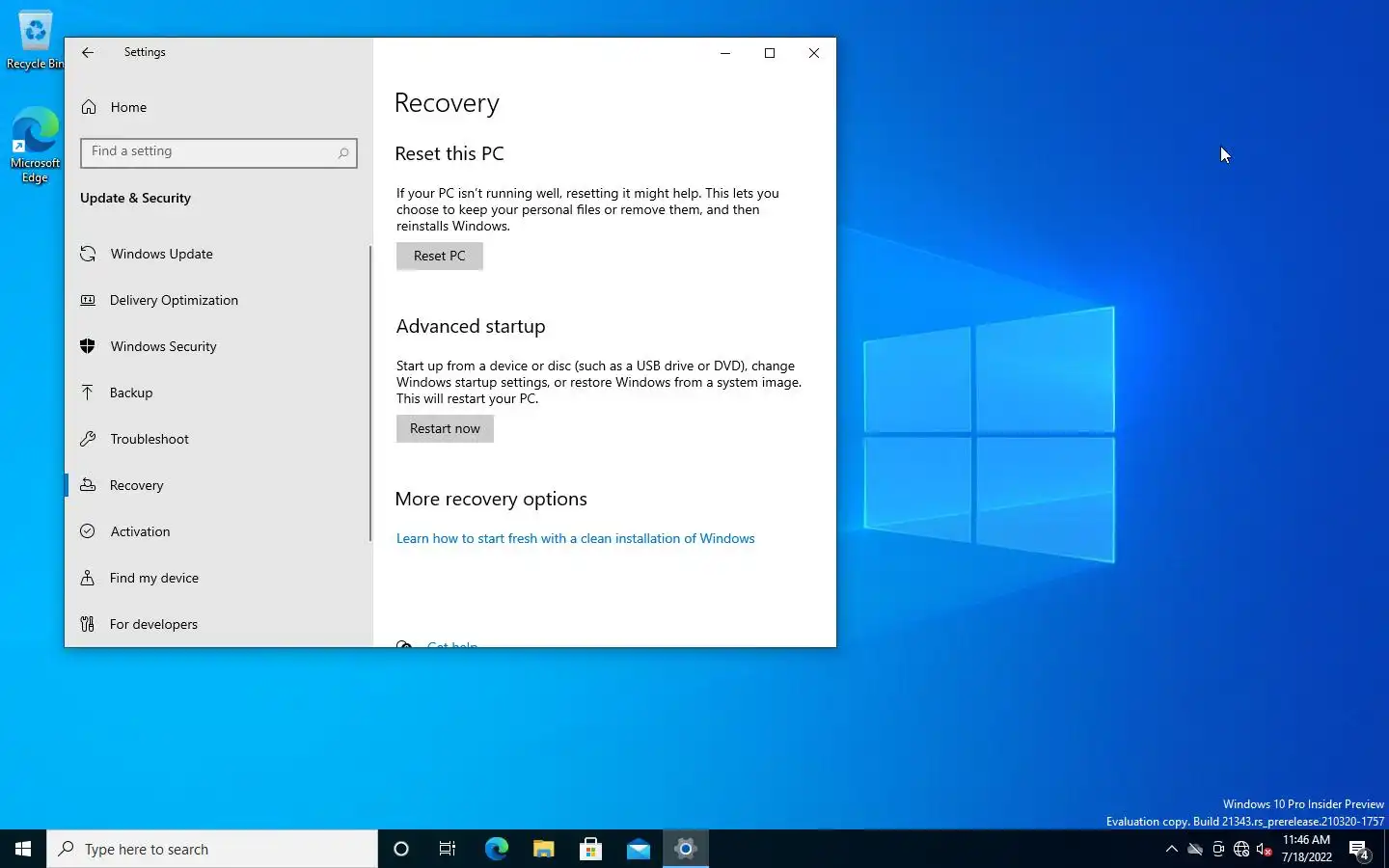Launch Microsoft Edge from the taskbar

point(496,849)
